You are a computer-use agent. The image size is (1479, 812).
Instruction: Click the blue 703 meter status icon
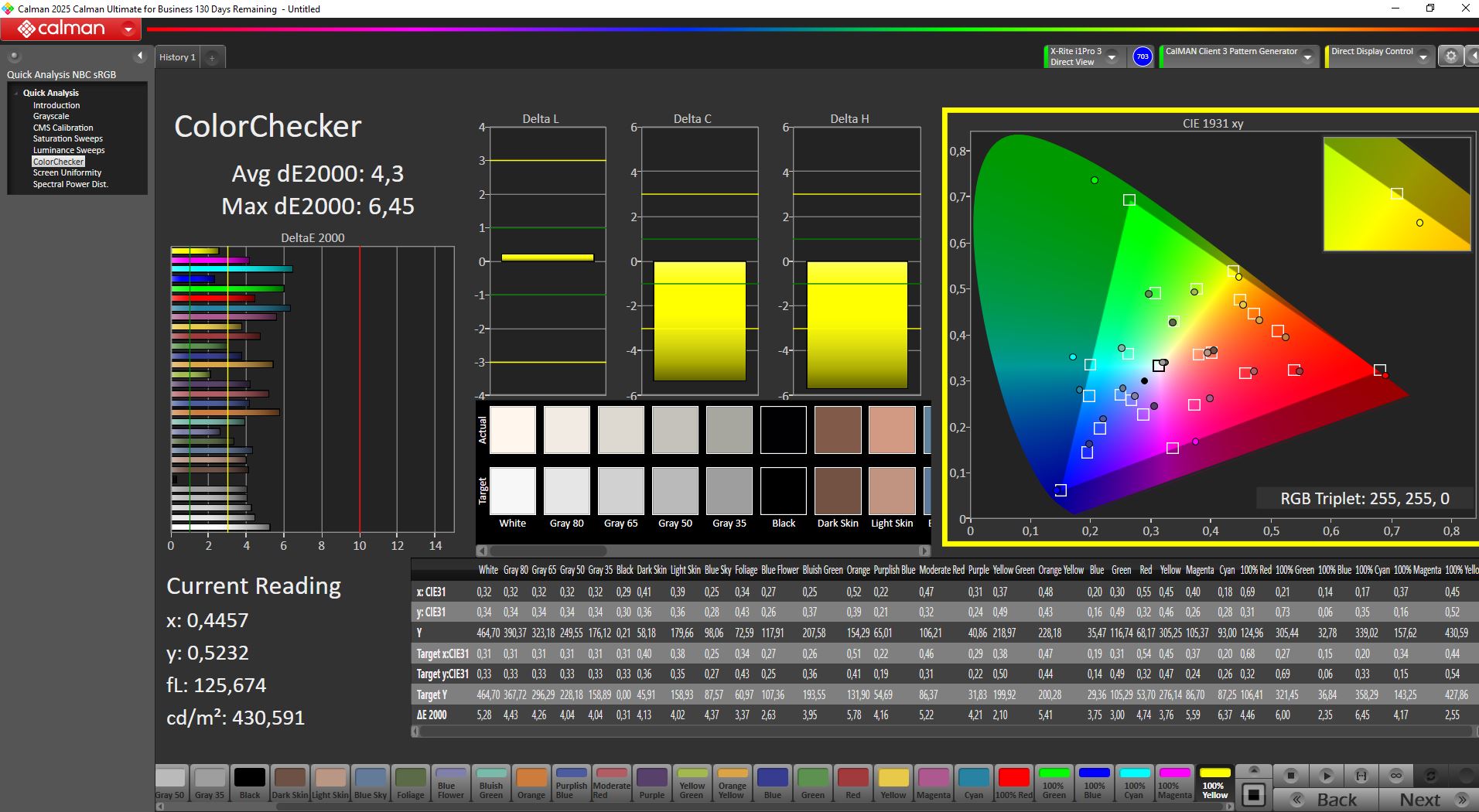1142,56
